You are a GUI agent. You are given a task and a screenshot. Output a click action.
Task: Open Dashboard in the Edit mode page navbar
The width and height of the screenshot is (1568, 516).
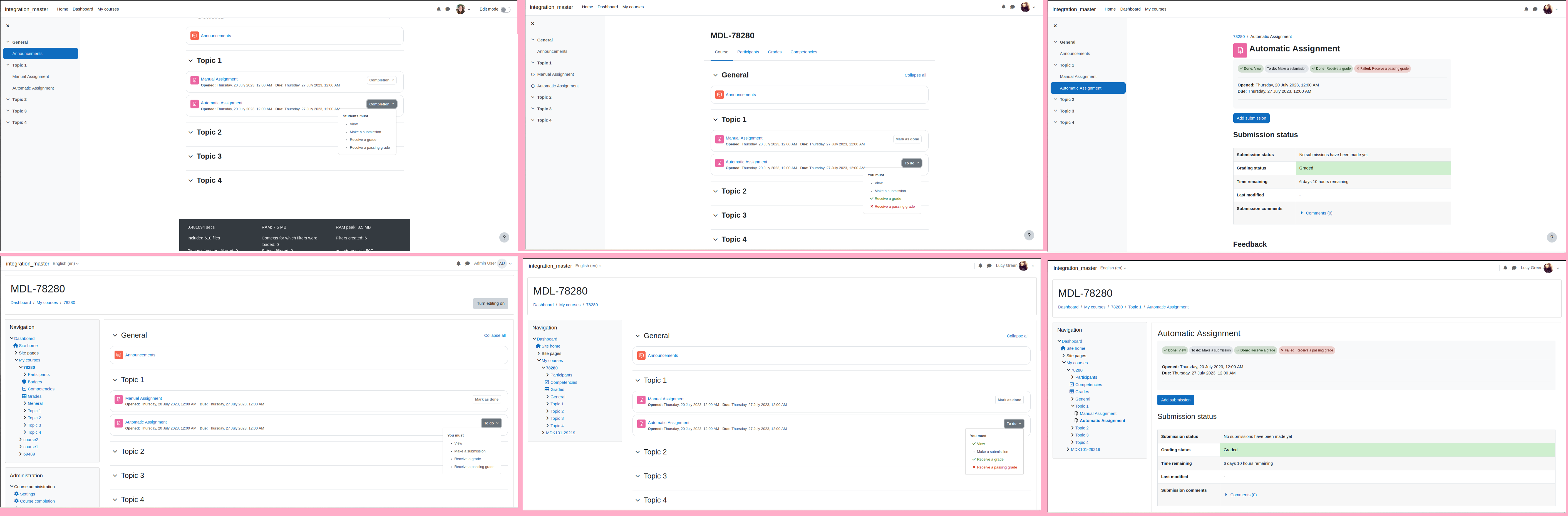point(83,9)
